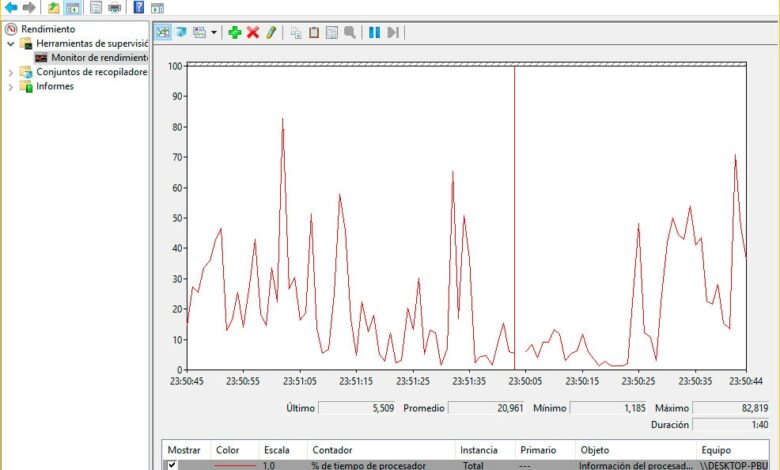Click the Duración value field 1:40
780x470 pixels.
731,425
